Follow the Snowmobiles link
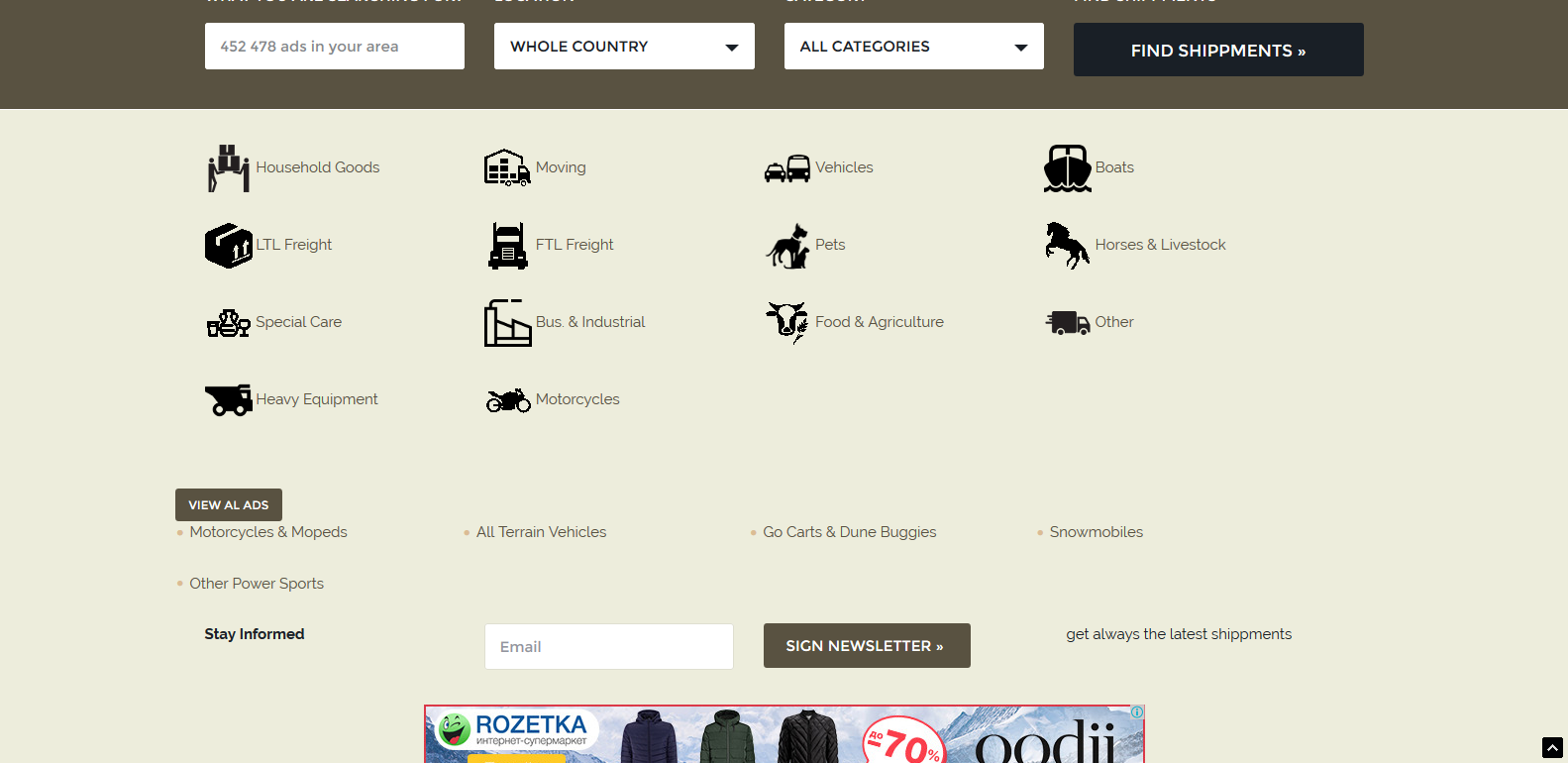The image size is (1568, 763). pos(1096,532)
